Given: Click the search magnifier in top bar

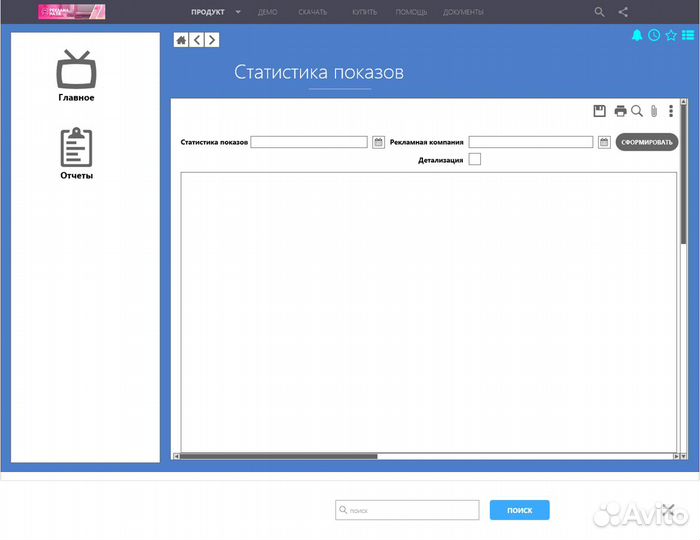Looking at the screenshot, I should (599, 12).
